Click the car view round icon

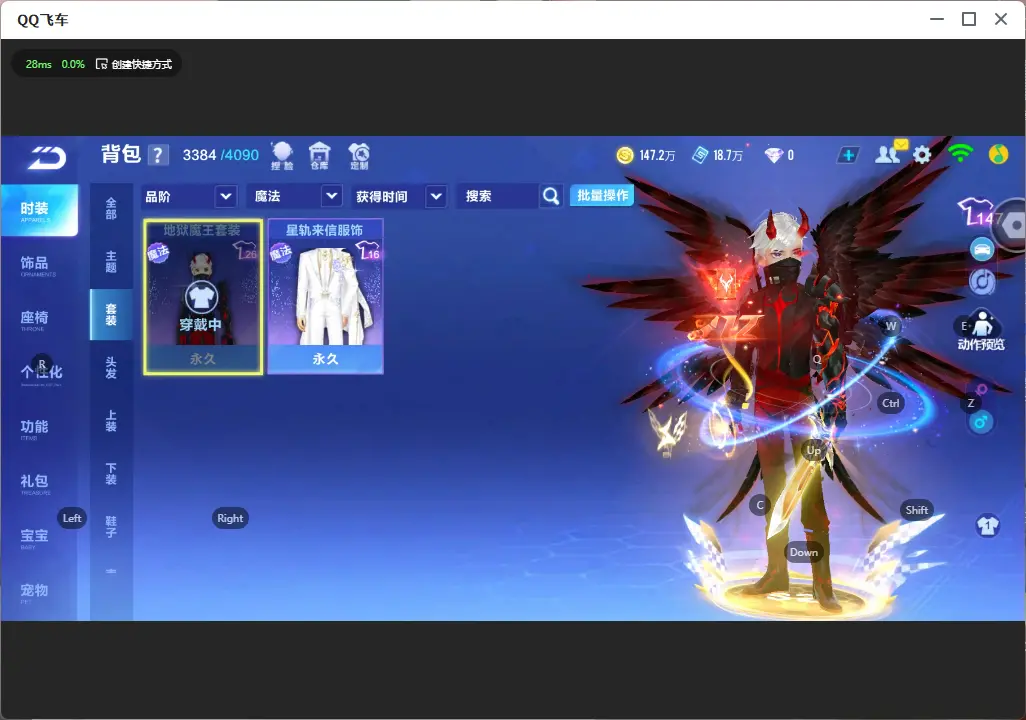point(982,249)
